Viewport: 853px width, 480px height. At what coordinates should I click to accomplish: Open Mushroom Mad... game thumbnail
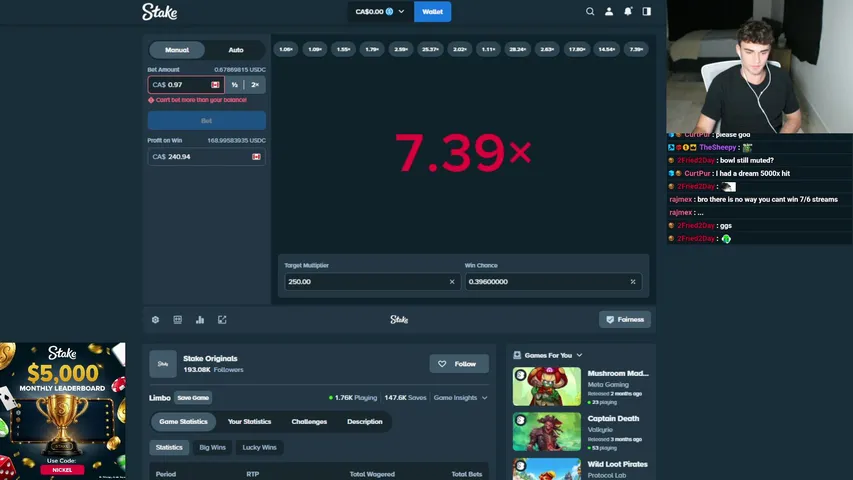tap(547, 386)
